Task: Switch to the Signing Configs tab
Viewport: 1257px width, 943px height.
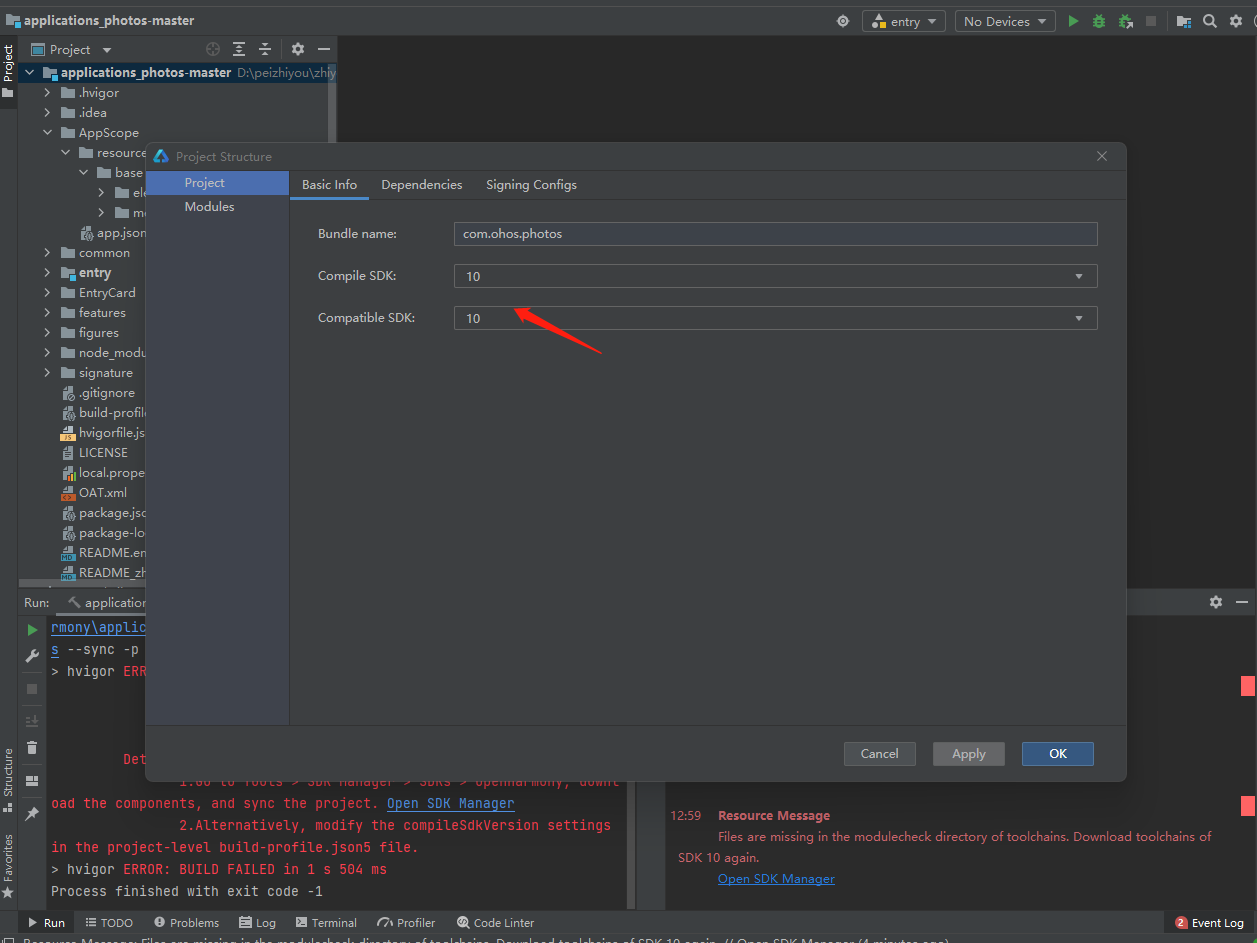Action: 531,185
